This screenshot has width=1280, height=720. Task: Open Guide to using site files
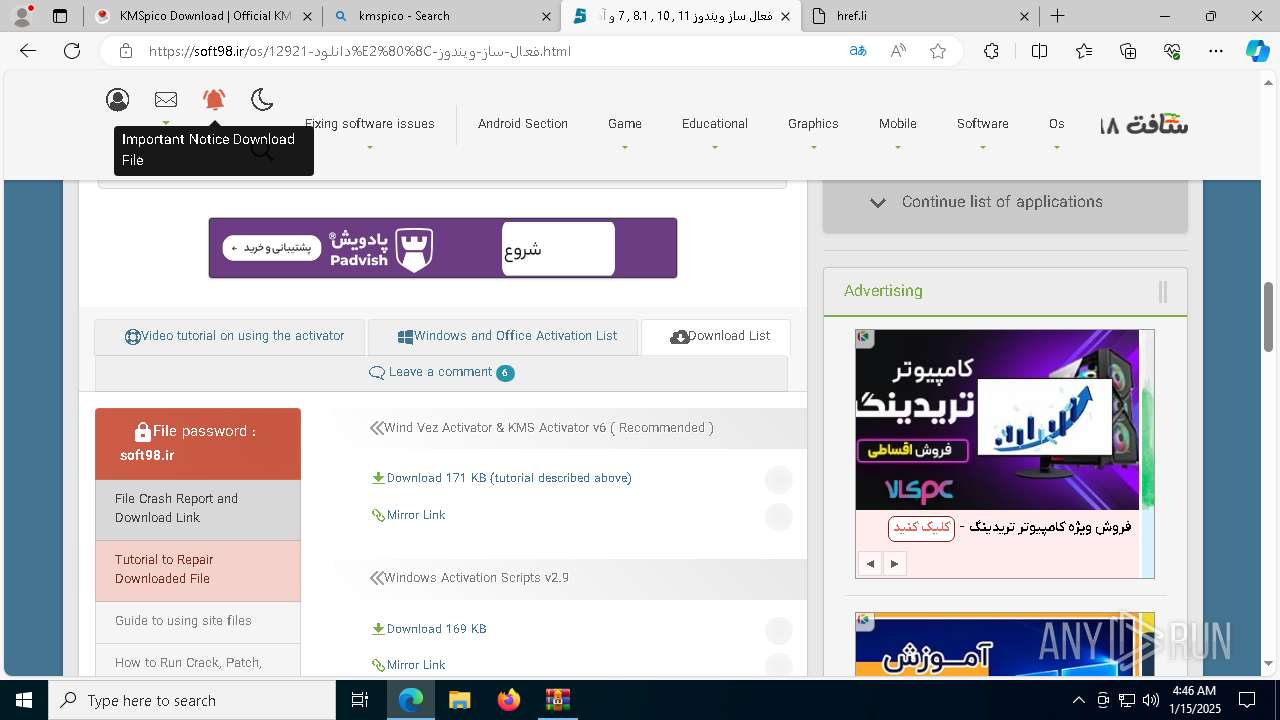(x=198, y=621)
